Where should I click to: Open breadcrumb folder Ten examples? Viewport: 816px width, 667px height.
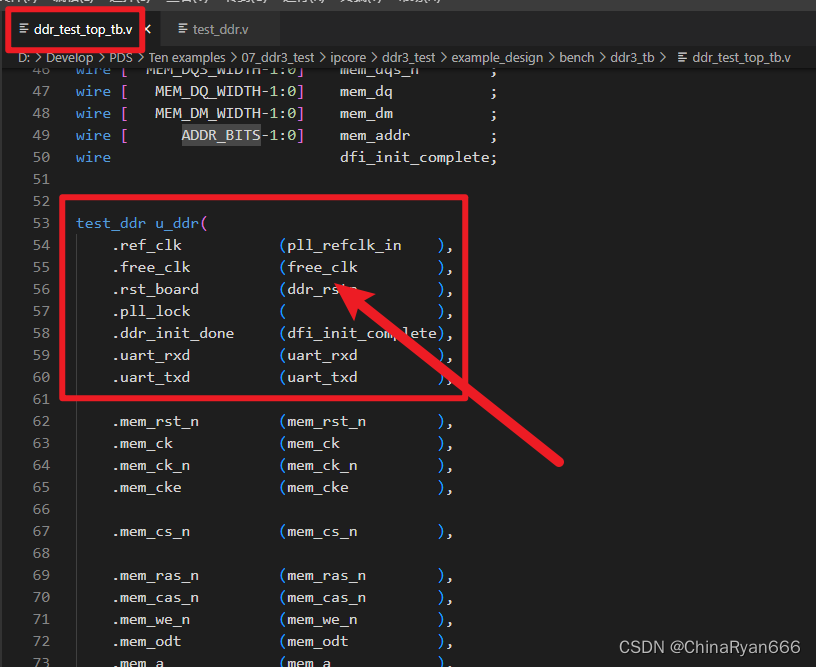click(x=187, y=57)
